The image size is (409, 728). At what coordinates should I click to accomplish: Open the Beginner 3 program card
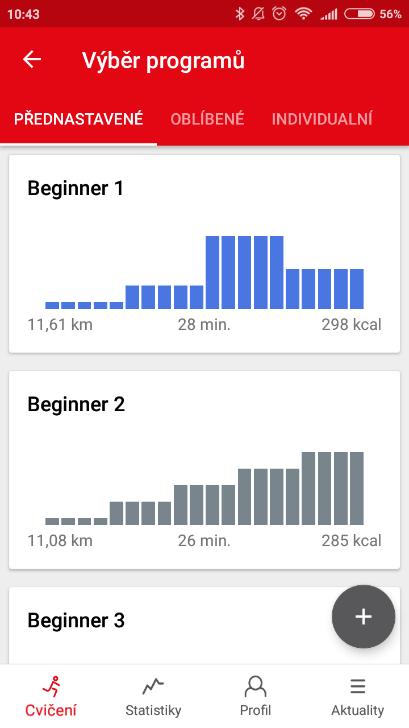click(x=204, y=625)
